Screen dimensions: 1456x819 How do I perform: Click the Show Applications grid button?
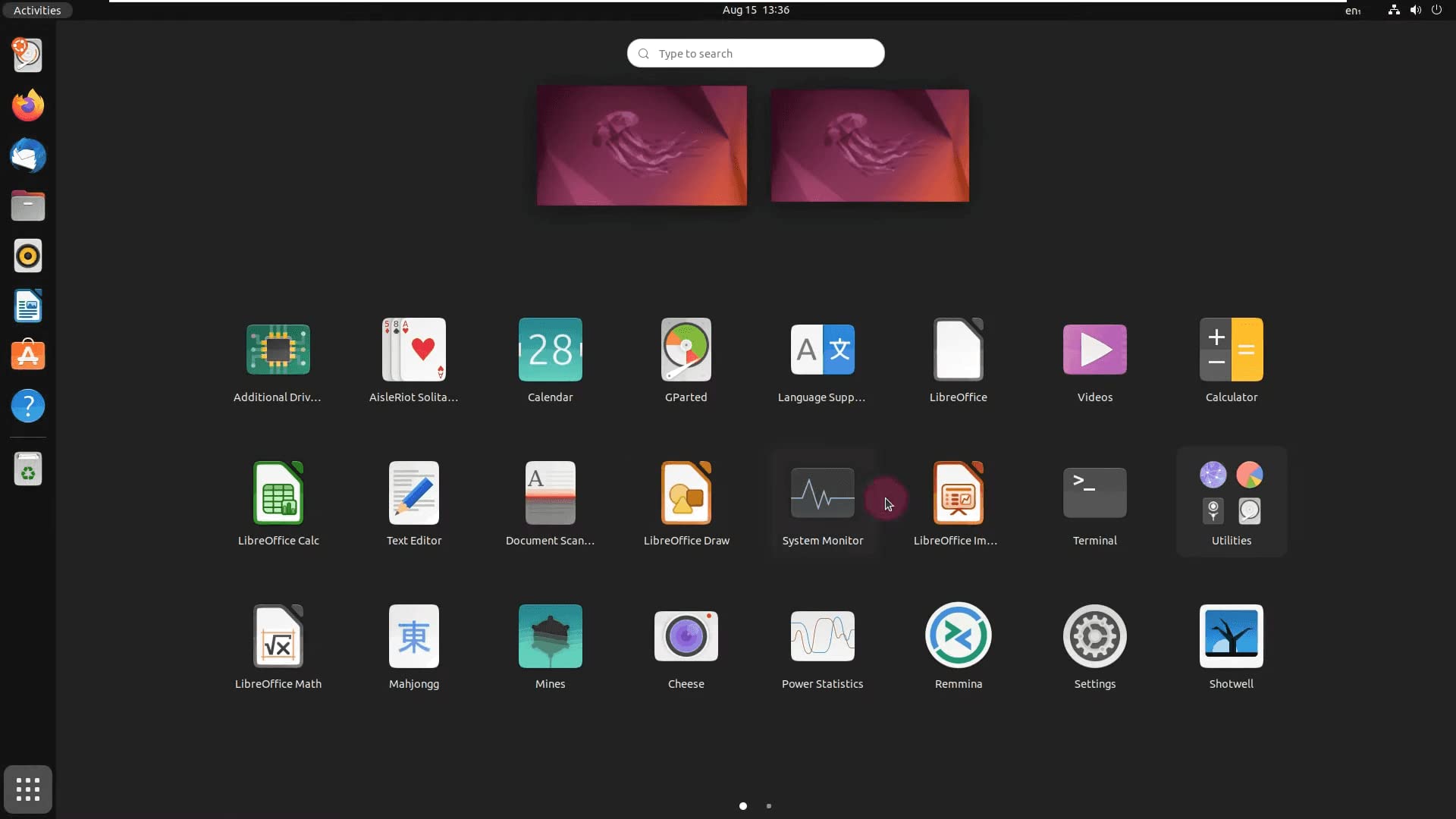[28, 789]
